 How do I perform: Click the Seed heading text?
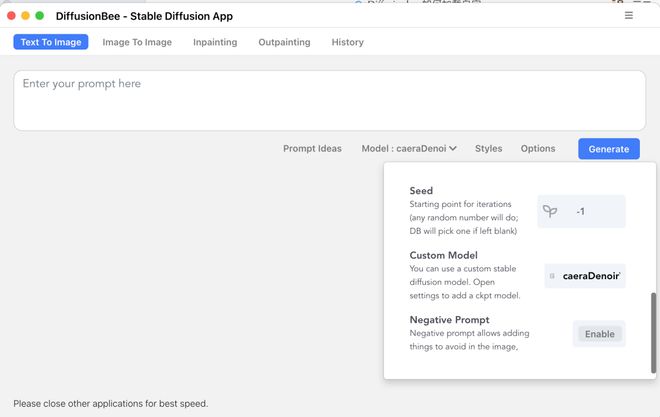coord(421,191)
